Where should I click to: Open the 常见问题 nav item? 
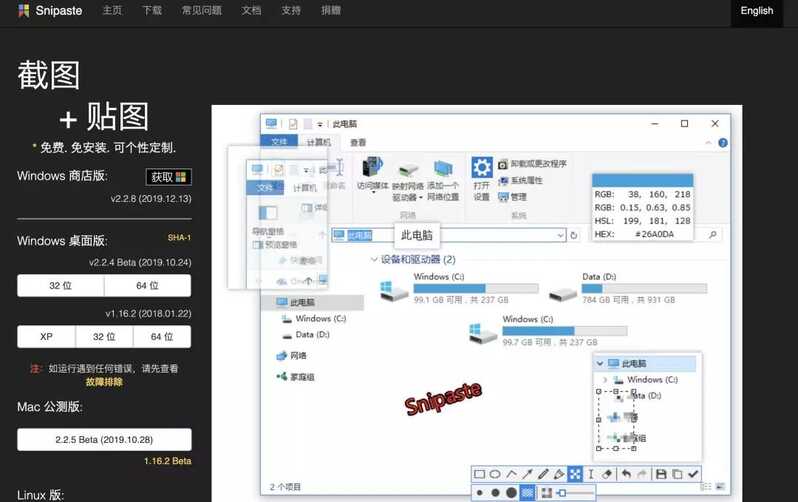click(x=202, y=10)
